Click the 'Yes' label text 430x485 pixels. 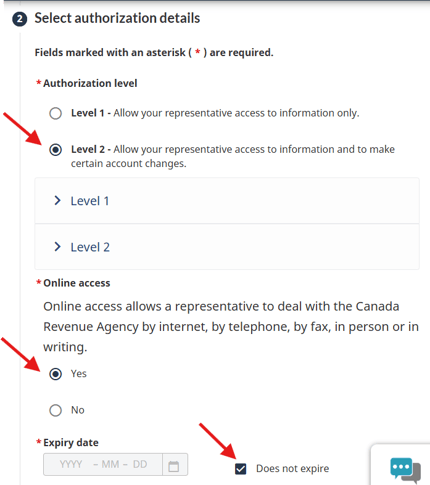click(x=79, y=374)
